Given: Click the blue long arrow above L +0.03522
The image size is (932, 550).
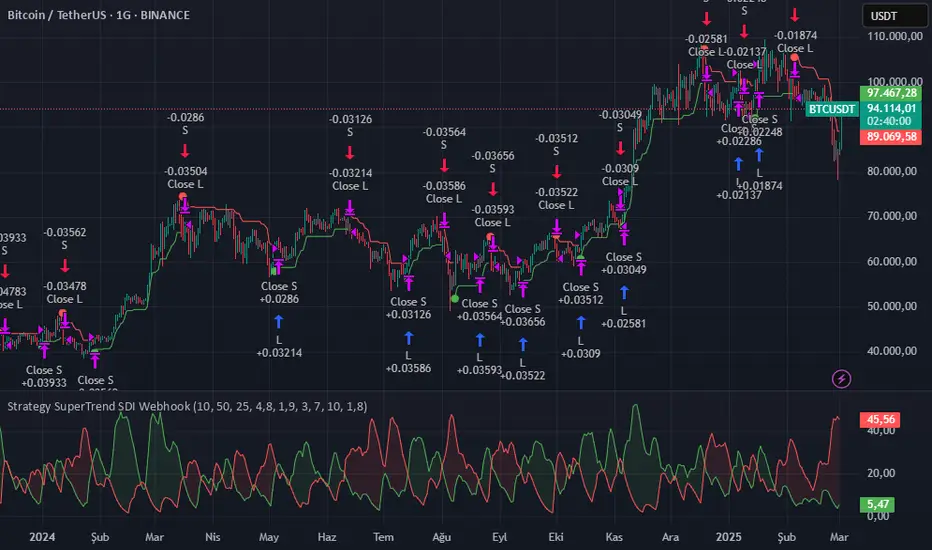Looking at the screenshot, I should tap(522, 344).
